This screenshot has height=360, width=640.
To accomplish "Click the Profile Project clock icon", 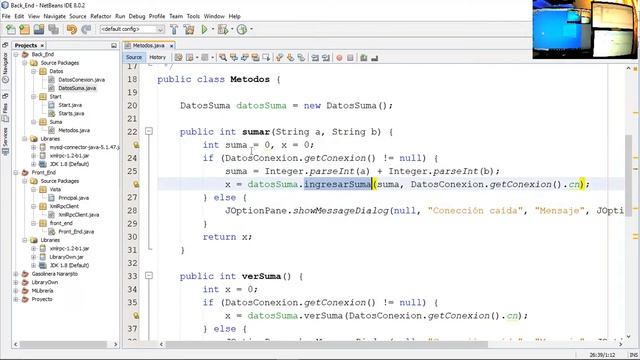I will [242, 29].
